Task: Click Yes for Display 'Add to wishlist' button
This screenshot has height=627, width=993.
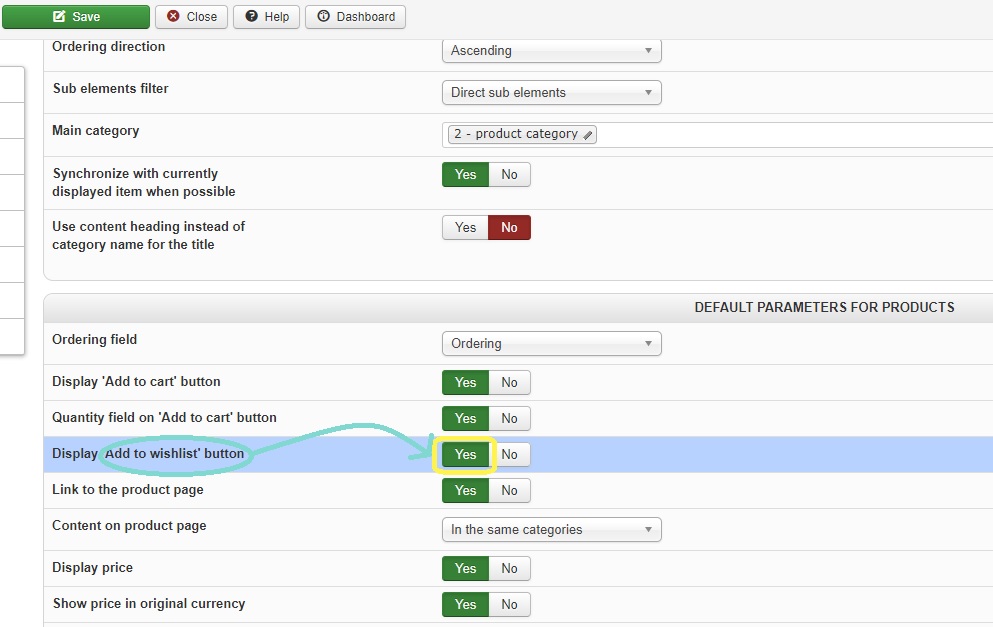Action: (x=465, y=454)
